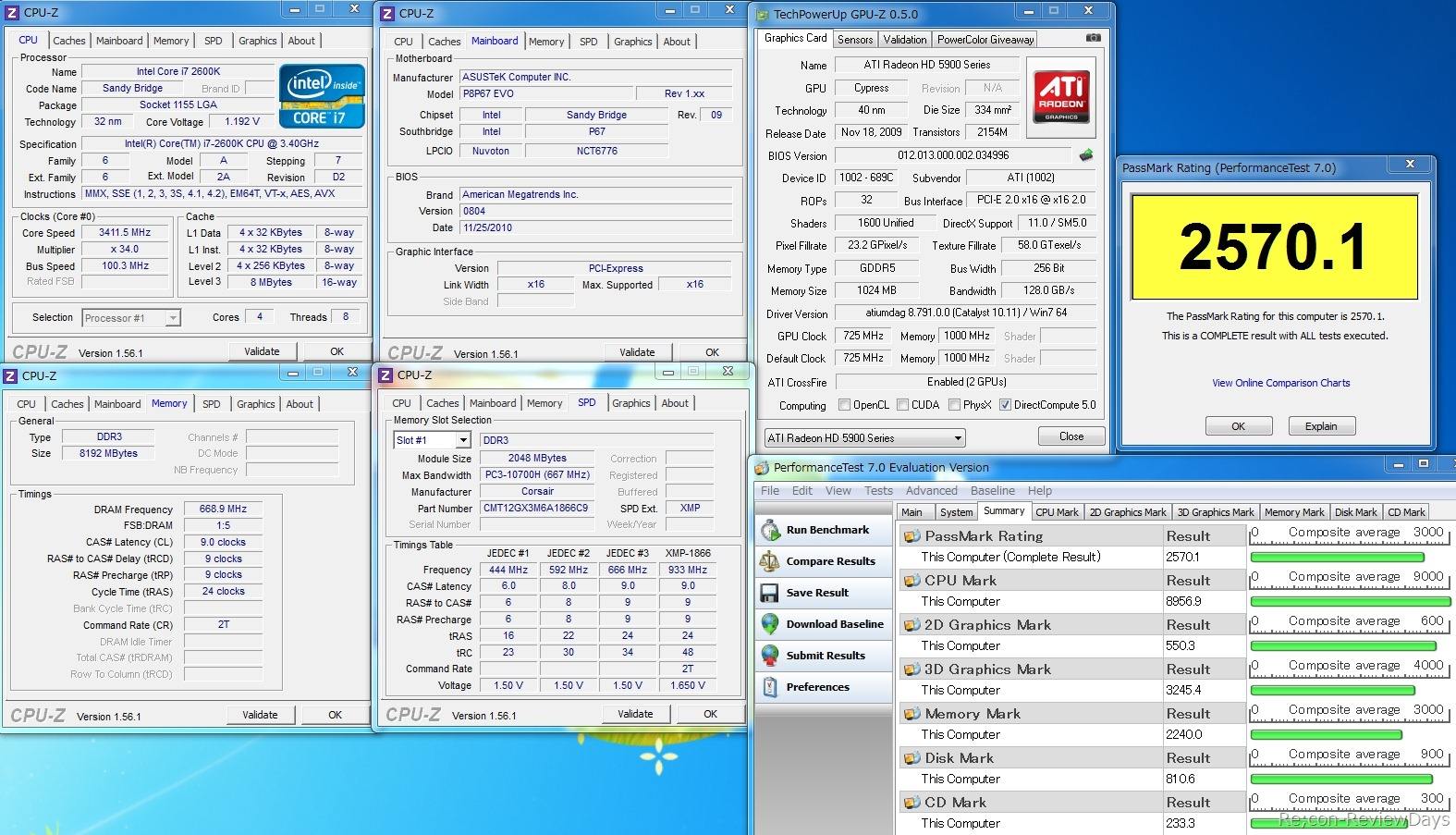Open Preferences in the PerformanceTest sidebar
Viewport: 1456px width, 835px height.
pos(816,687)
